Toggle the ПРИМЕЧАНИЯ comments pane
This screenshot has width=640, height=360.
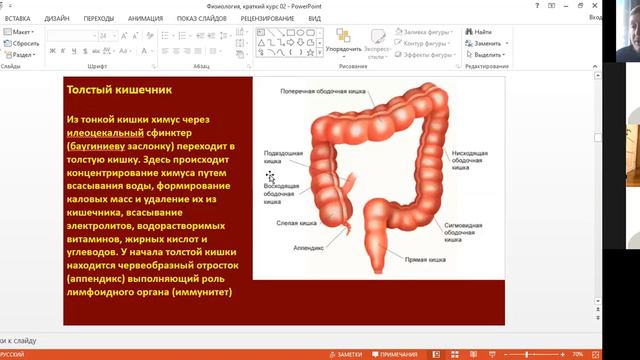pos(395,354)
